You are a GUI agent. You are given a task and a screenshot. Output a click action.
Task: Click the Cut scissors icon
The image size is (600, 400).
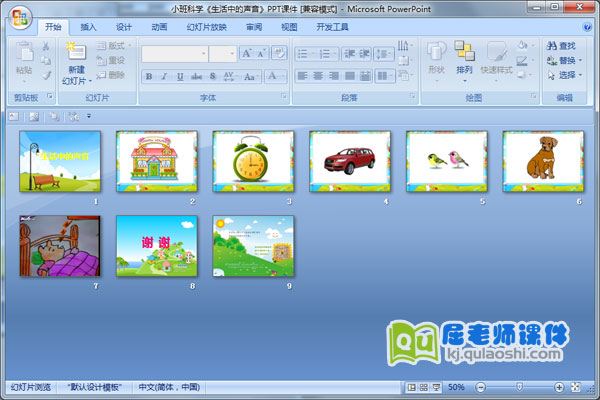pyautogui.click(x=46, y=46)
